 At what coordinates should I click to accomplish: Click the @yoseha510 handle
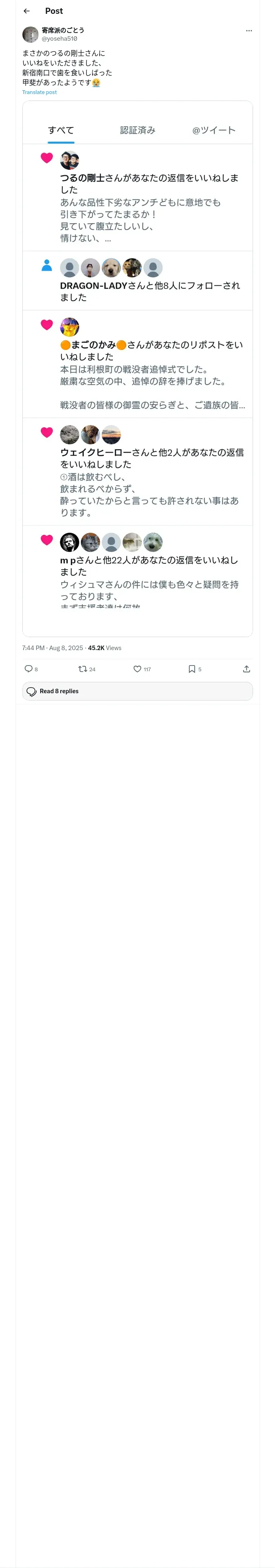coord(59,38)
